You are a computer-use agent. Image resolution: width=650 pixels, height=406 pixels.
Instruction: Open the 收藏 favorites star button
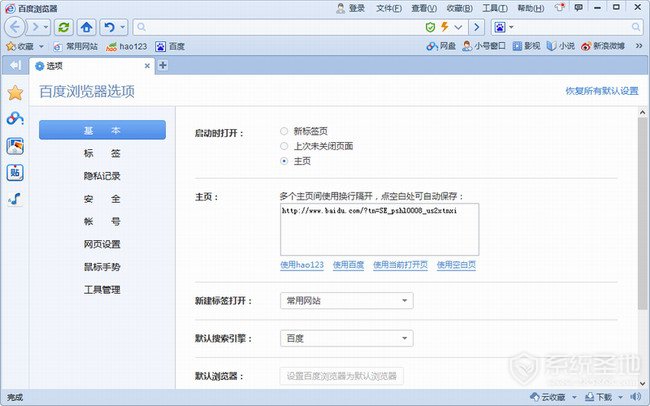point(20,46)
